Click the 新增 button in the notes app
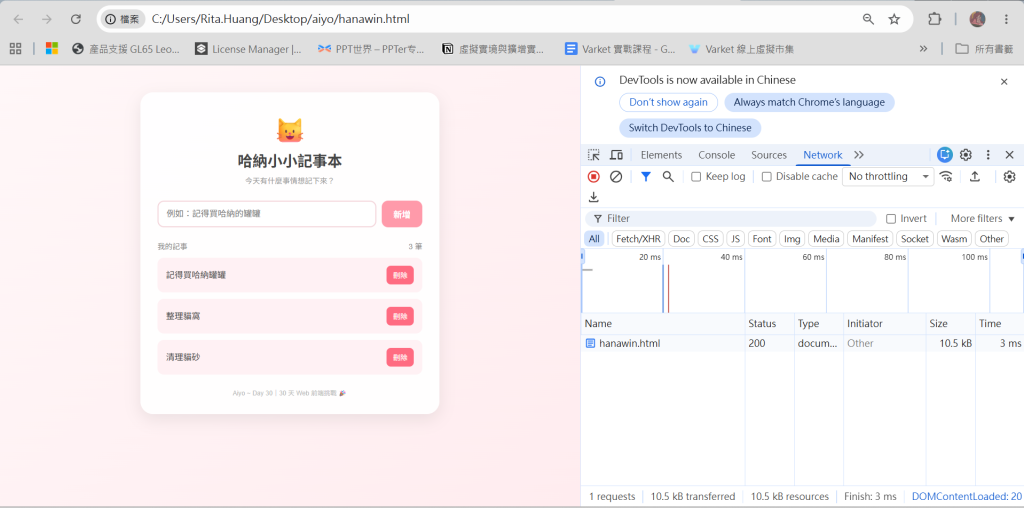The image size is (1024, 508). (402, 214)
